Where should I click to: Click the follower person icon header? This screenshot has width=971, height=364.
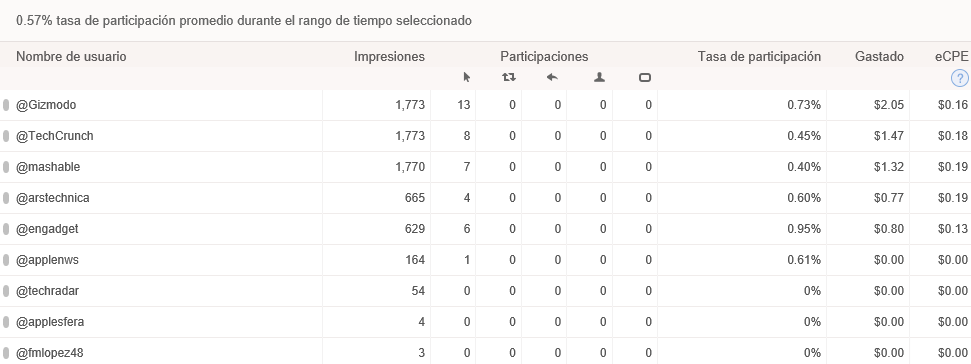[599, 77]
